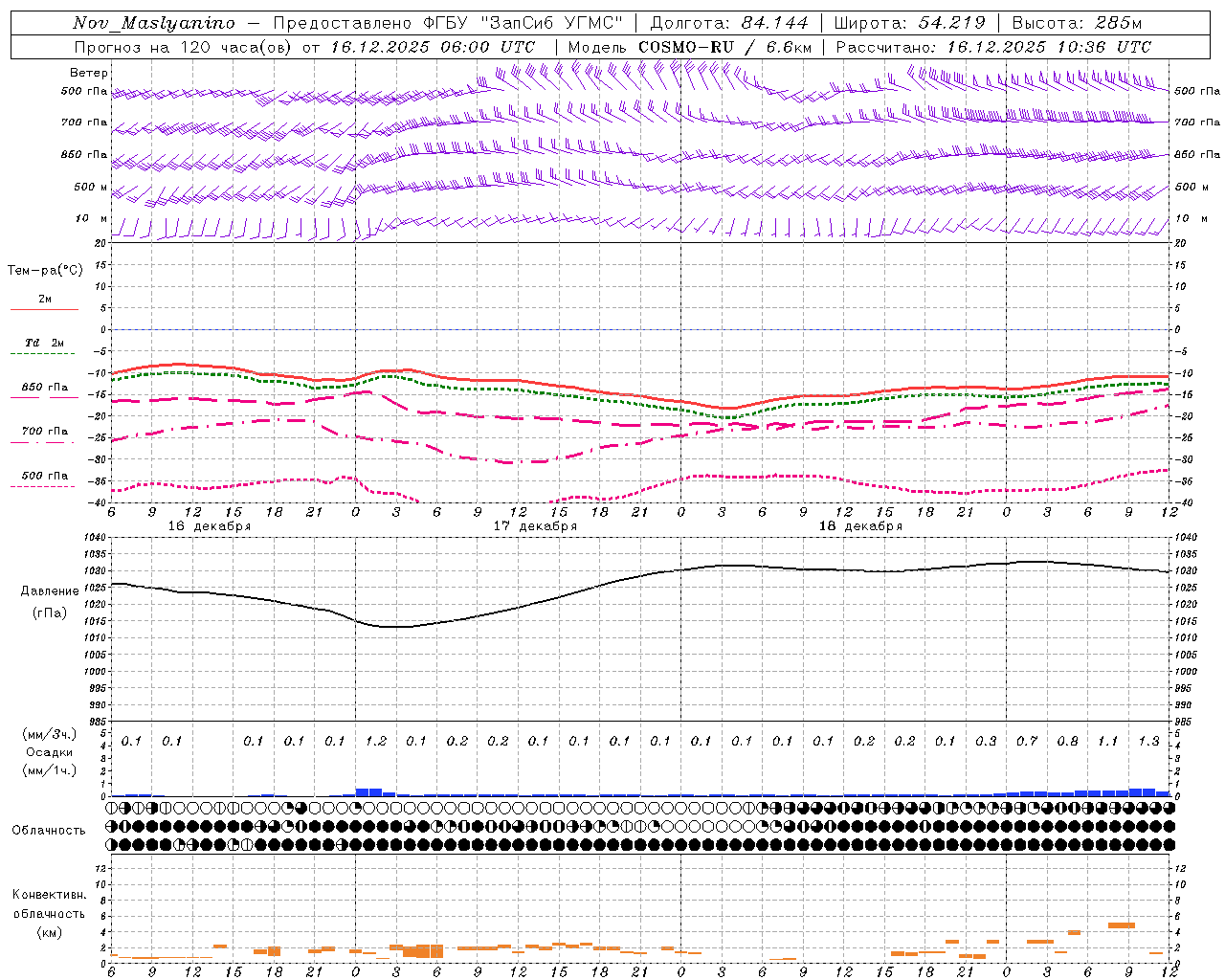The width and height of the screenshot is (1225, 980).
Task: Click the "0.7" precipitation amount value
Action: coord(1027,741)
